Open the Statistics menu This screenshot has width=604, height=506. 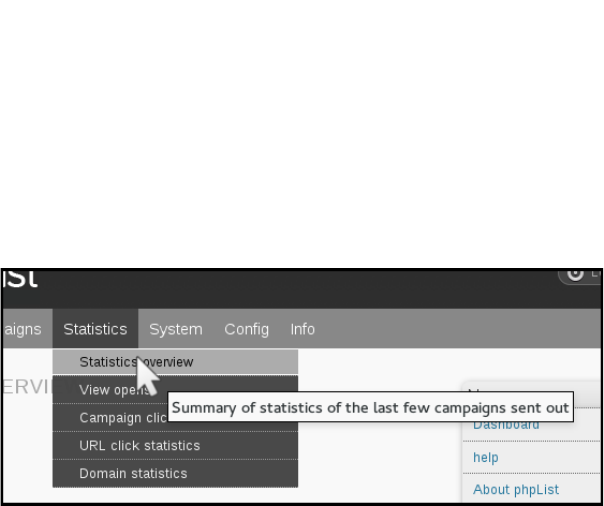[96, 329]
